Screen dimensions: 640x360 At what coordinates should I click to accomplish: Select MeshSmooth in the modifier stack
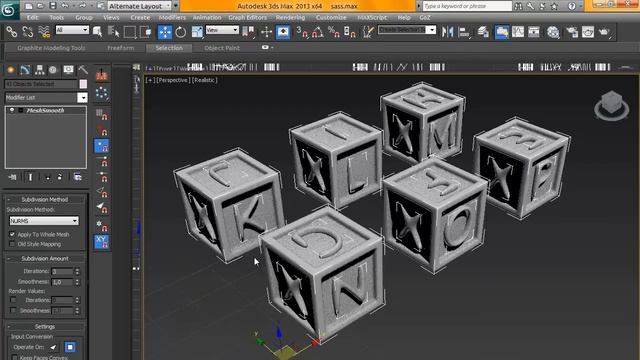point(45,110)
